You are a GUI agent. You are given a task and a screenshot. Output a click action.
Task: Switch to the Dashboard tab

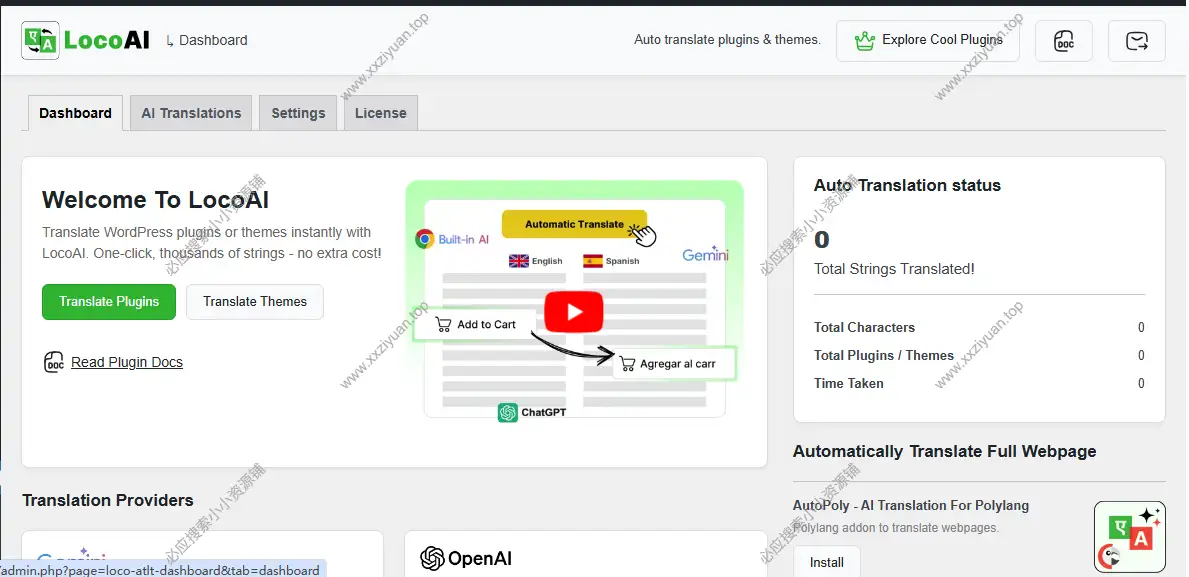tap(75, 113)
